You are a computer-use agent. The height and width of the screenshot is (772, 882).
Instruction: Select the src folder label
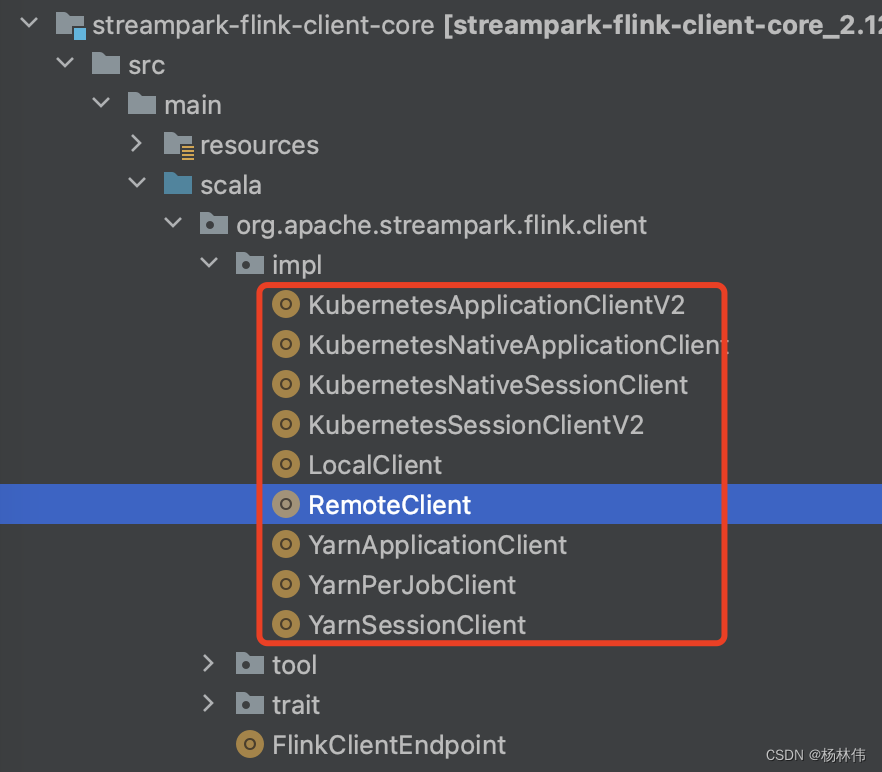pyautogui.click(x=146, y=66)
